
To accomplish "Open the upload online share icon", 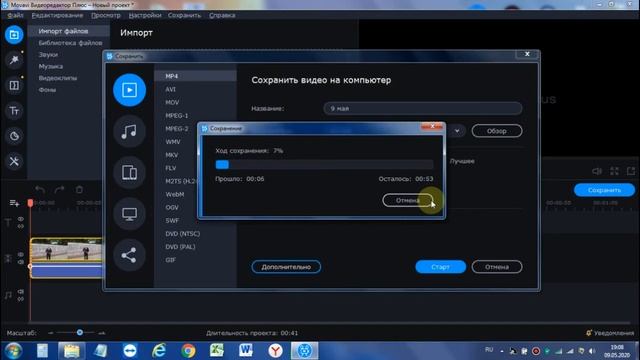I will pyautogui.click(x=129, y=256).
